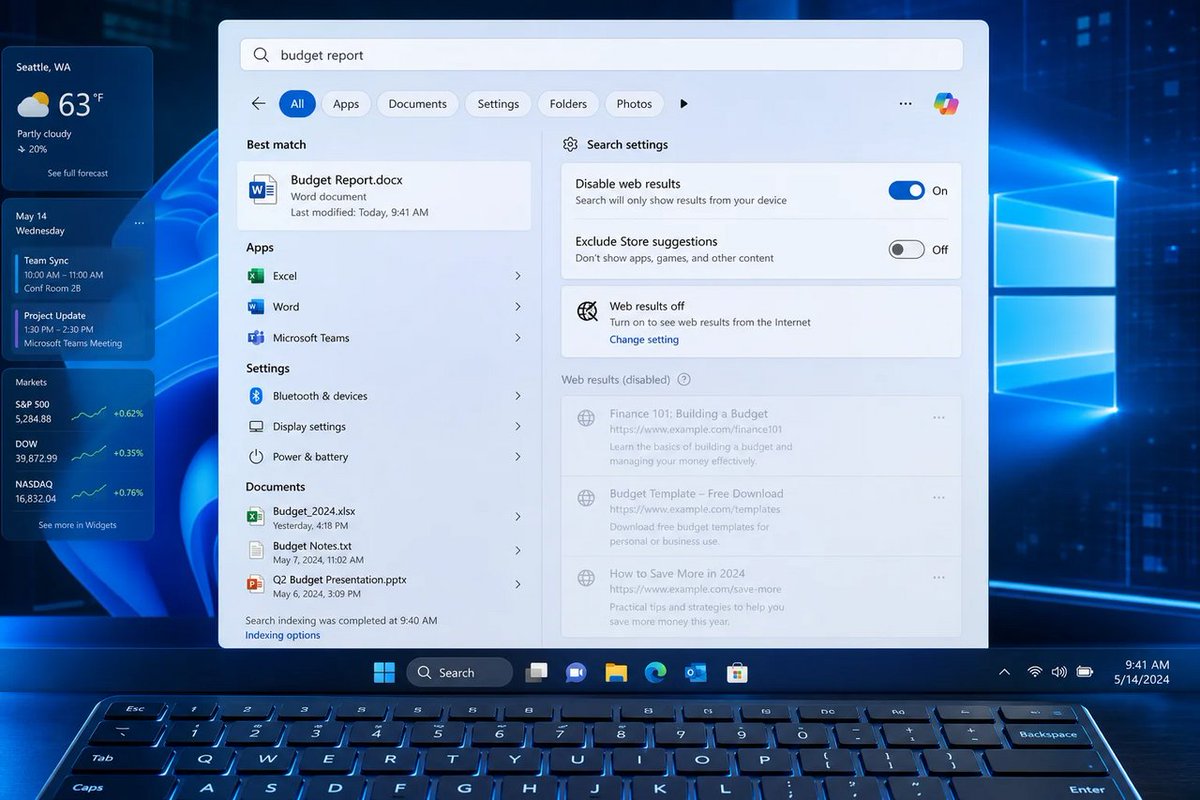Click the Search settings gear icon
The image size is (1200, 800).
coord(570,144)
